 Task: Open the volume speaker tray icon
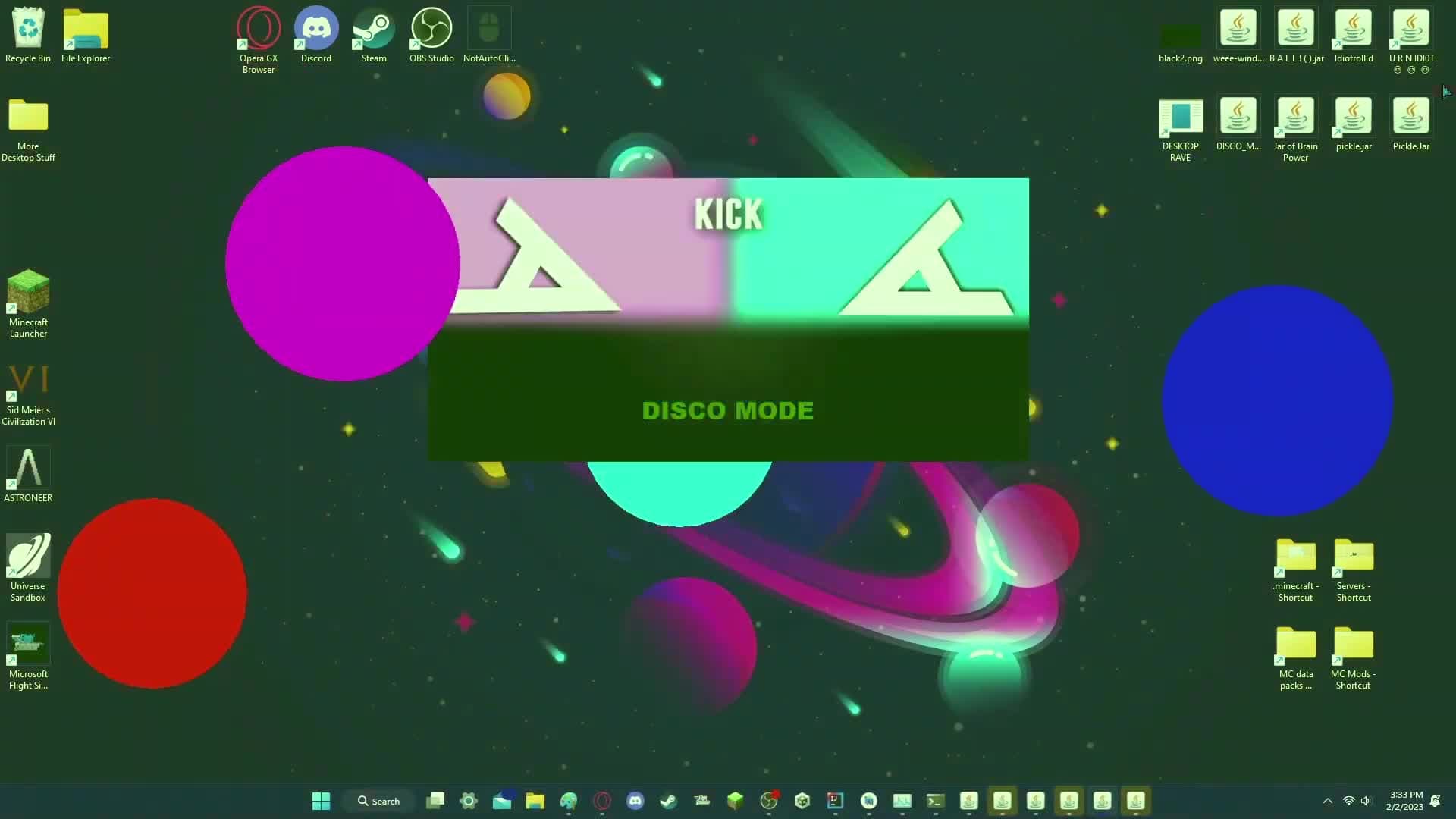tap(1367, 801)
